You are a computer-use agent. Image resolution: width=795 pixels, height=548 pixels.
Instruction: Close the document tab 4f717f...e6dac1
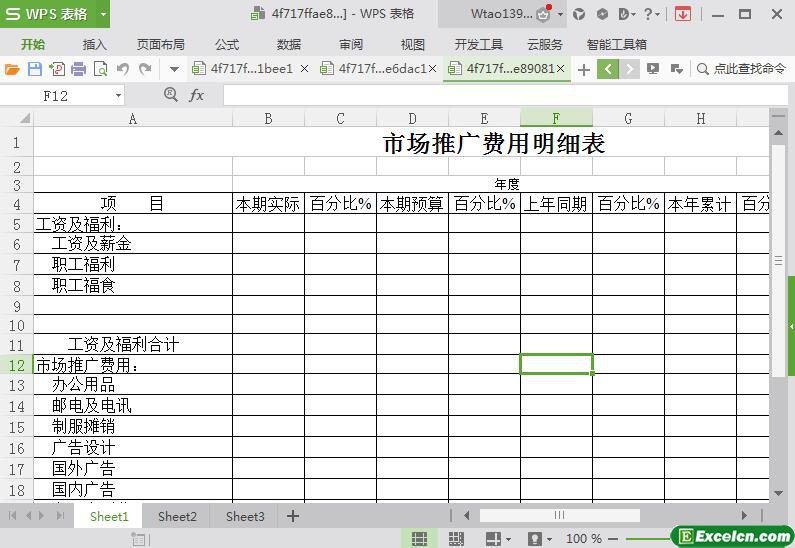click(x=432, y=68)
